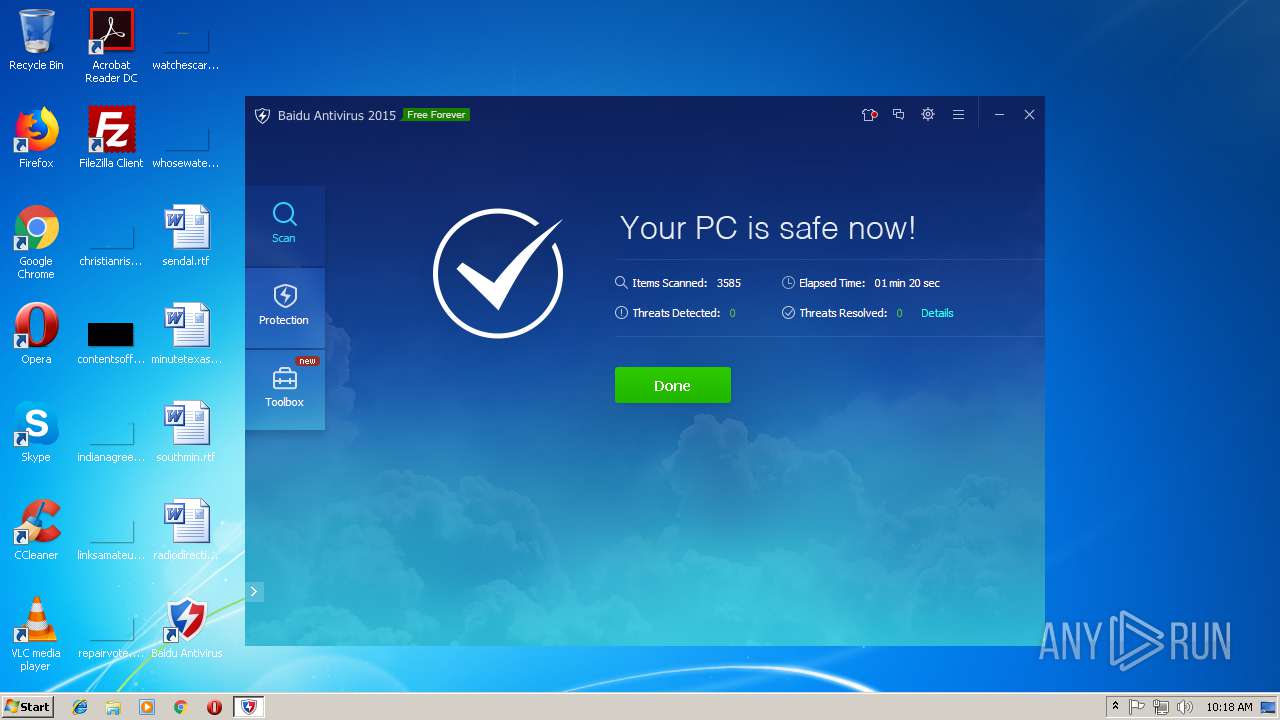Select the Firefox desktop shortcut
1280x720 pixels.
(x=36, y=138)
